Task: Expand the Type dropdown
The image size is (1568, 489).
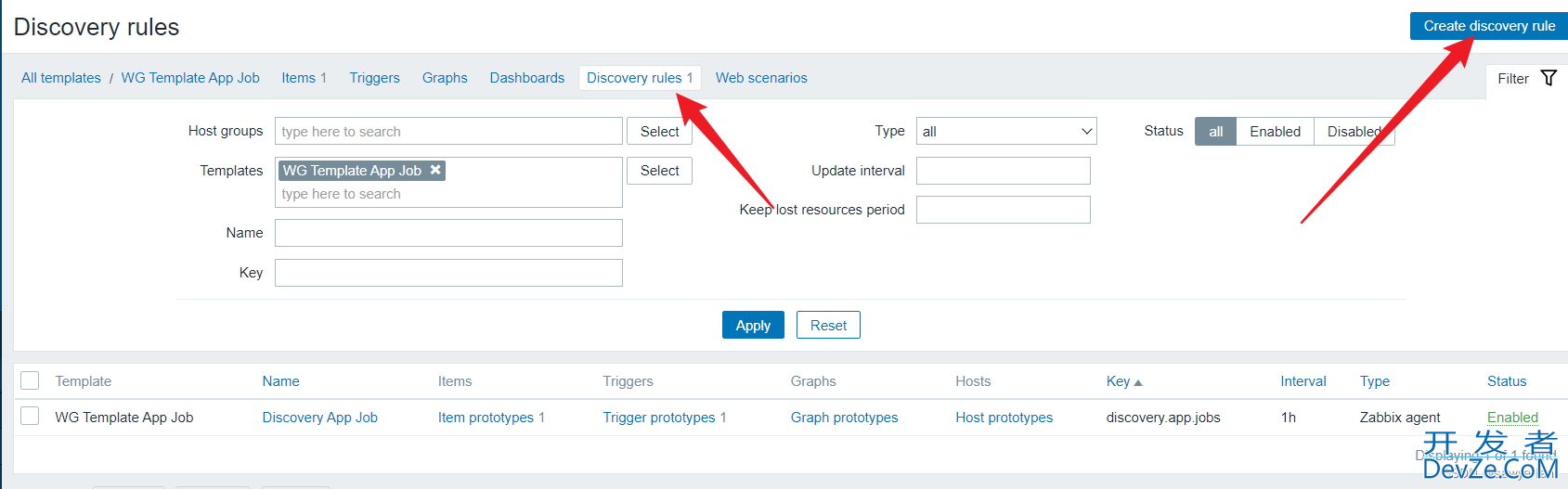Action: (1006, 131)
